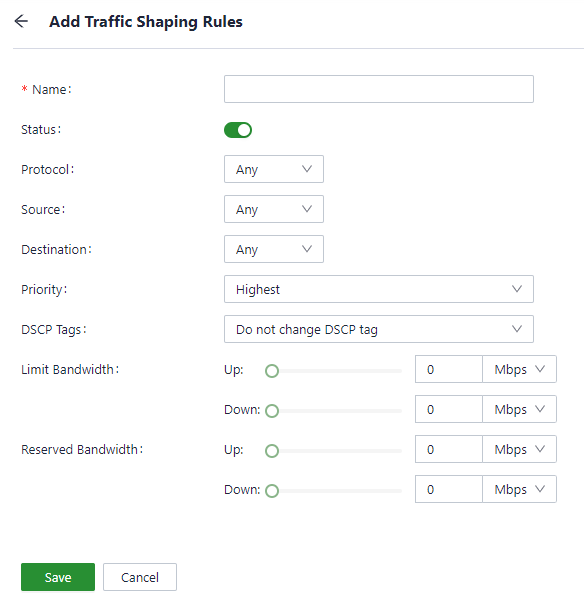Click the DSCP Tags label
584x615 pixels.
tap(54, 330)
